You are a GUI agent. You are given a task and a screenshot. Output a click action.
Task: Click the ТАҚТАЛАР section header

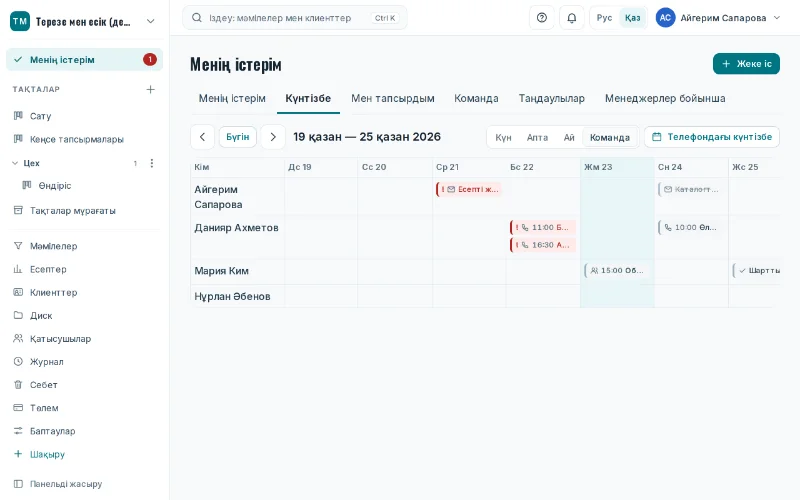tap(36, 89)
